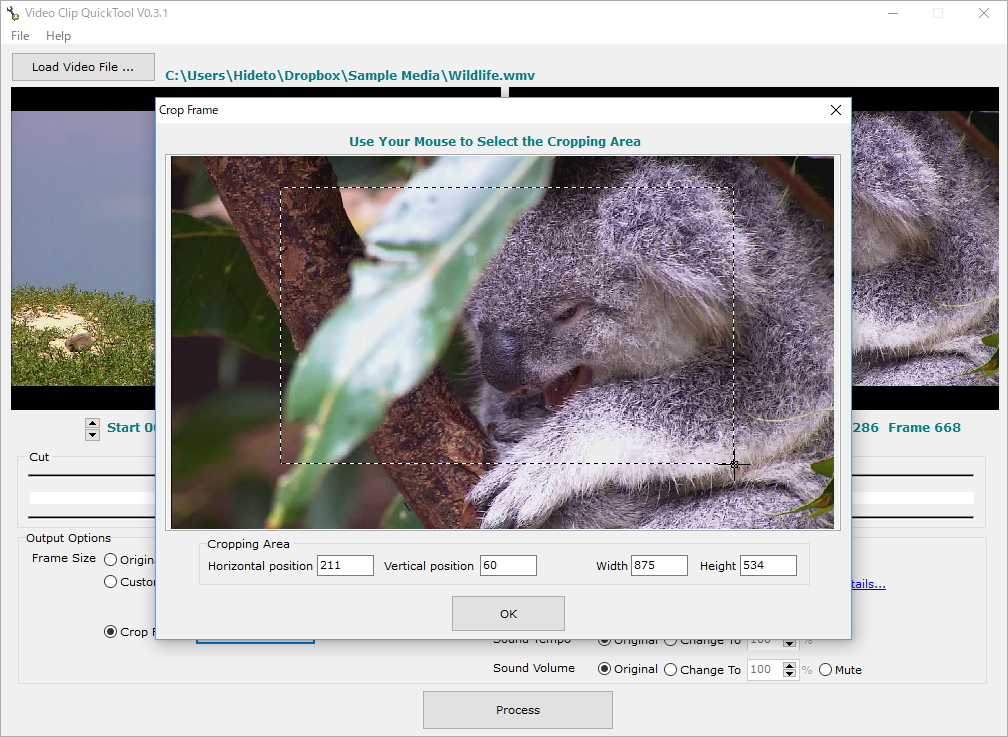Select the Width input box
The height and width of the screenshot is (737, 1008).
(659, 566)
